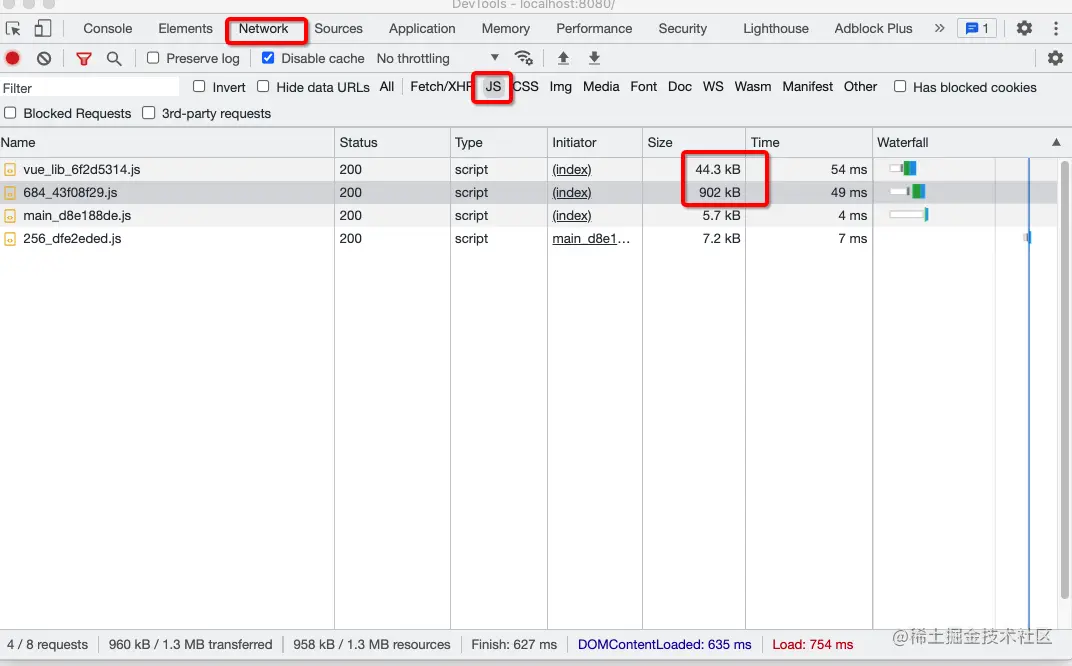Select the All request type filter

click(x=387, y=87)
